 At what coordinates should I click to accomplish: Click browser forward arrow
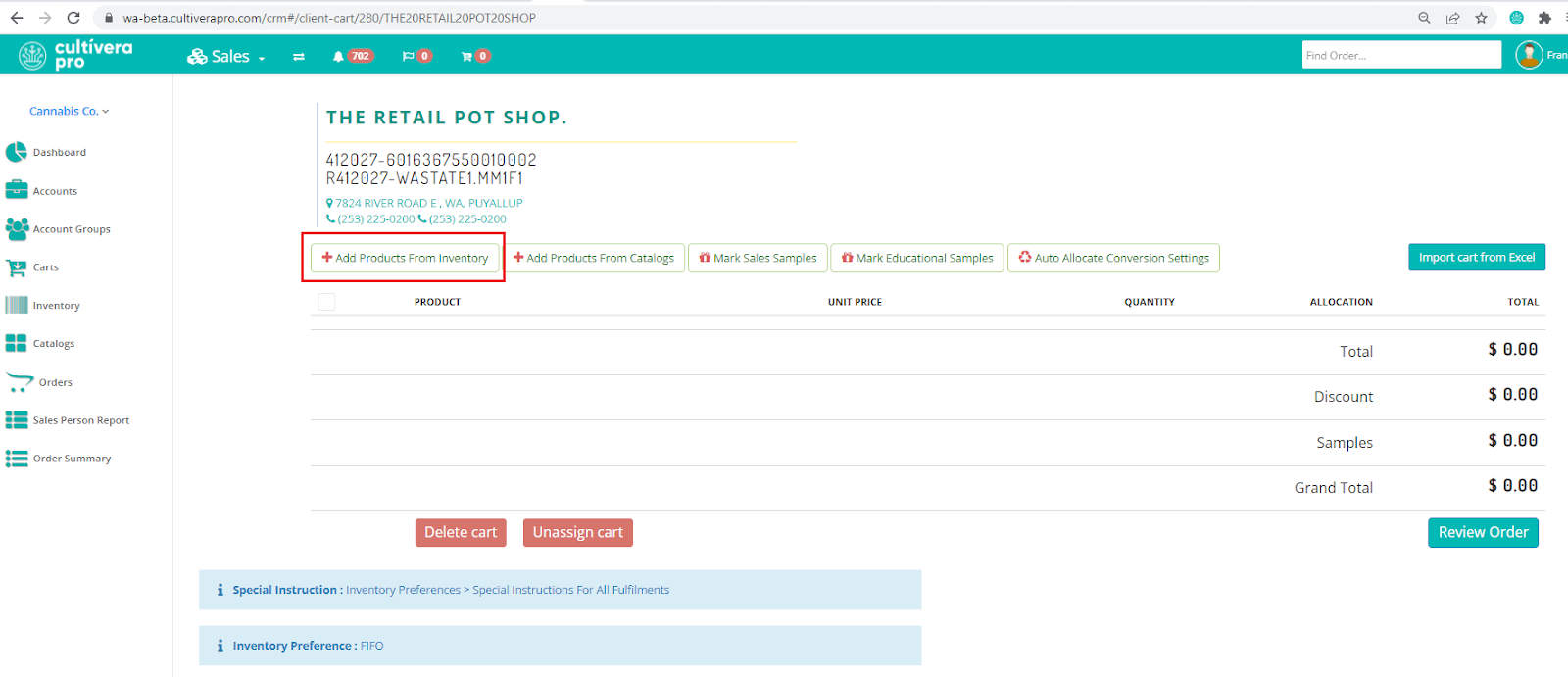click(x=45, y=18)
